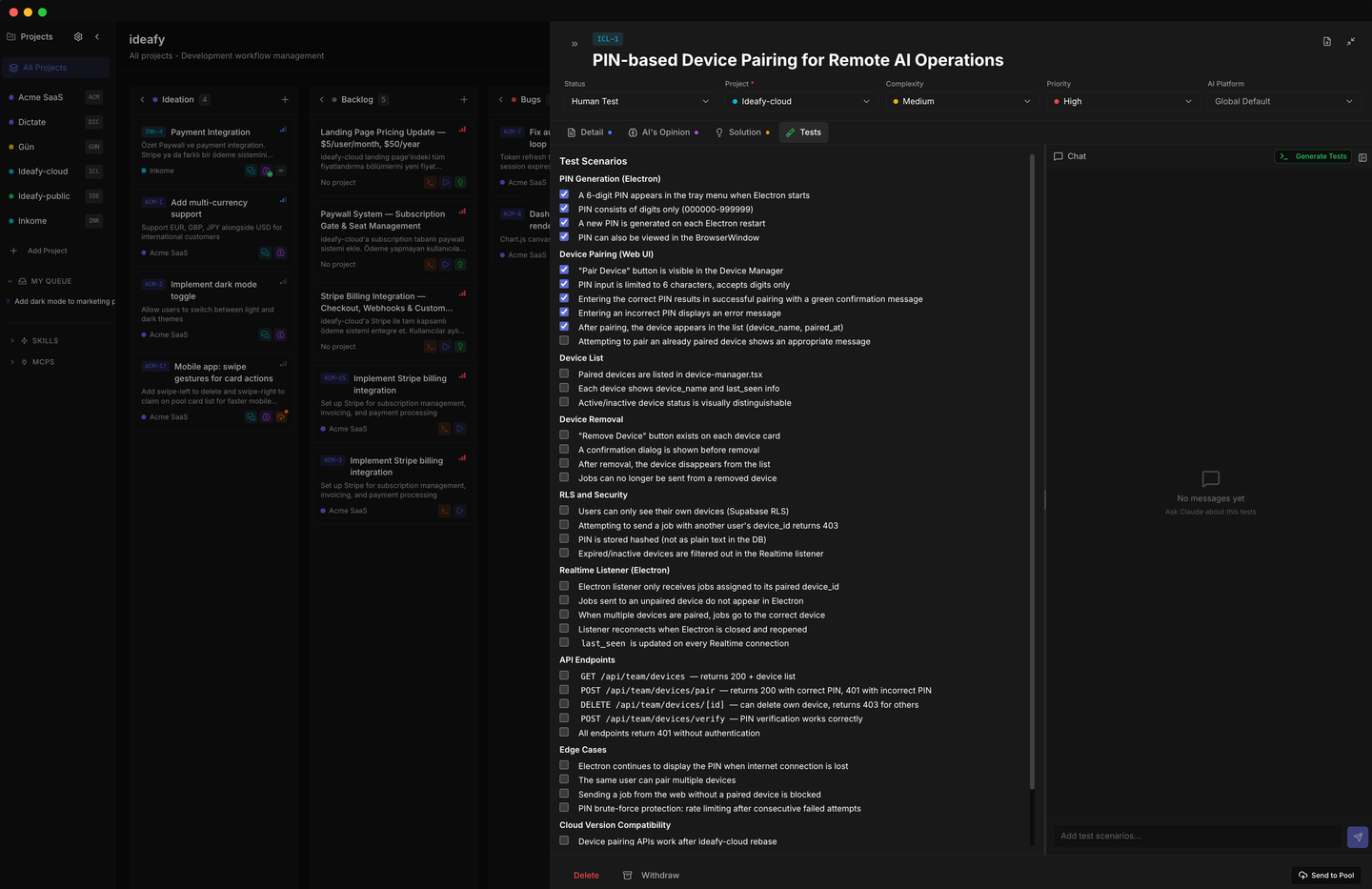The image size is (1372, 889).
Task: Uncheck 'PIN consists of digits only' checkbox
Action: point(564,209)
